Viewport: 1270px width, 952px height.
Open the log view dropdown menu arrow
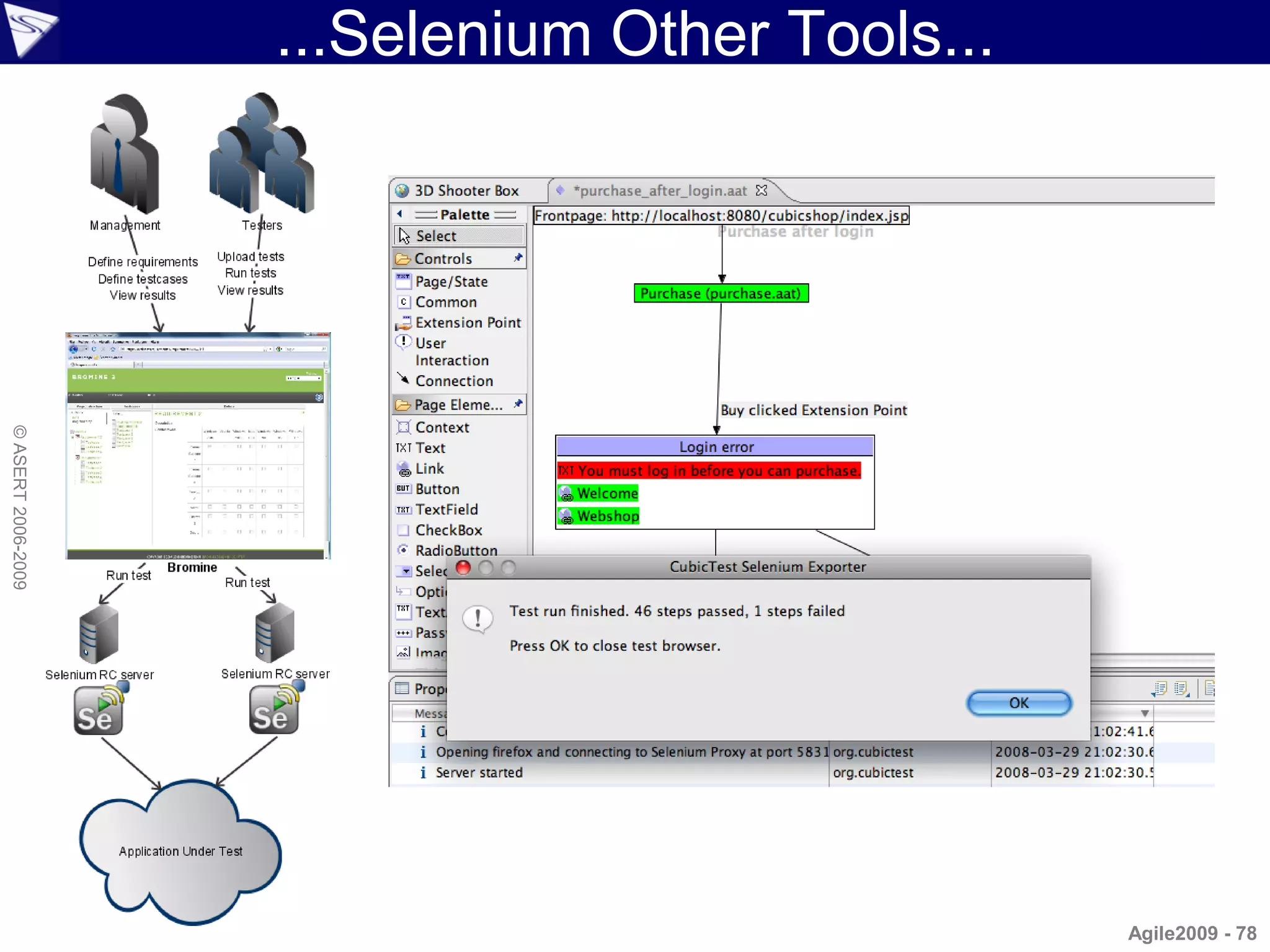1145,713
